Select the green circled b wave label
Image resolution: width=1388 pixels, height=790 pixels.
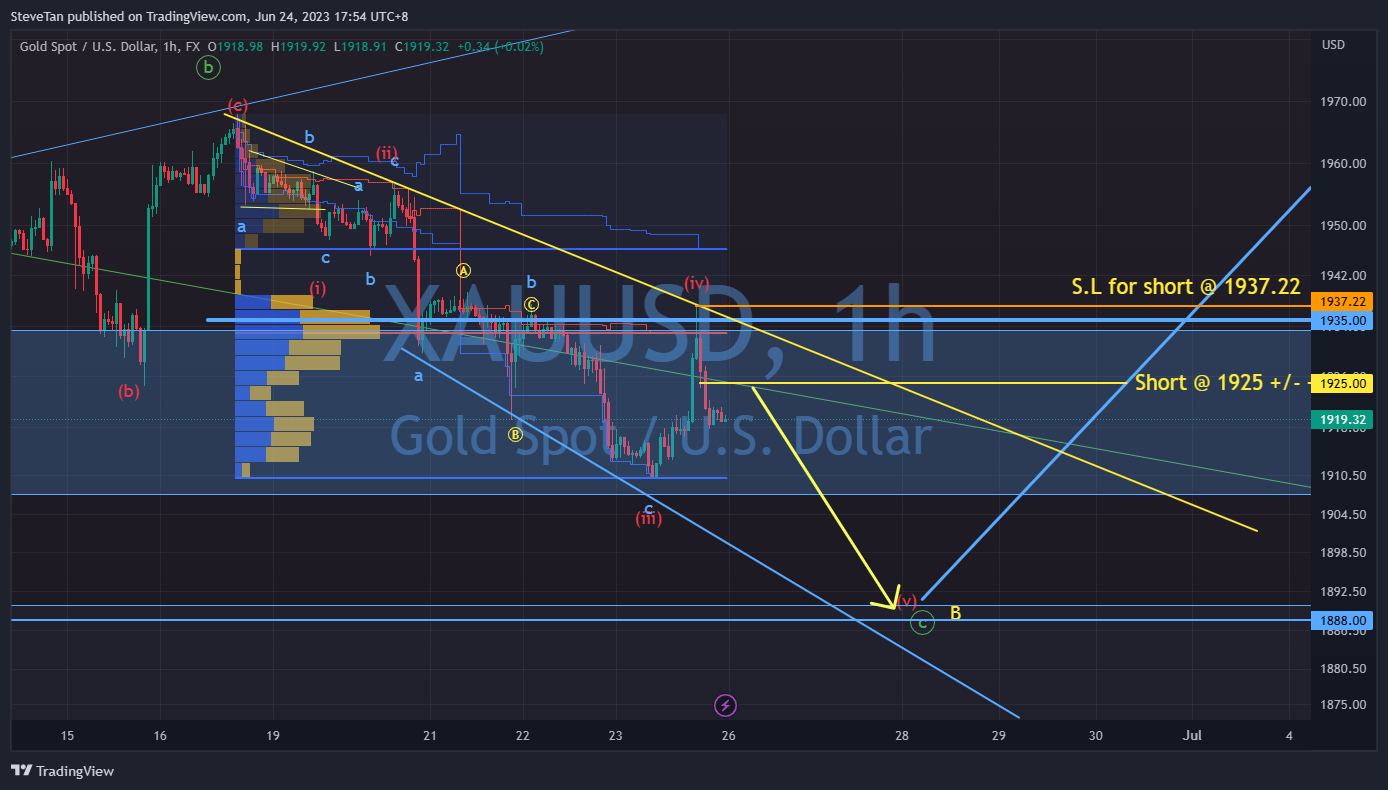click(208, 68)
